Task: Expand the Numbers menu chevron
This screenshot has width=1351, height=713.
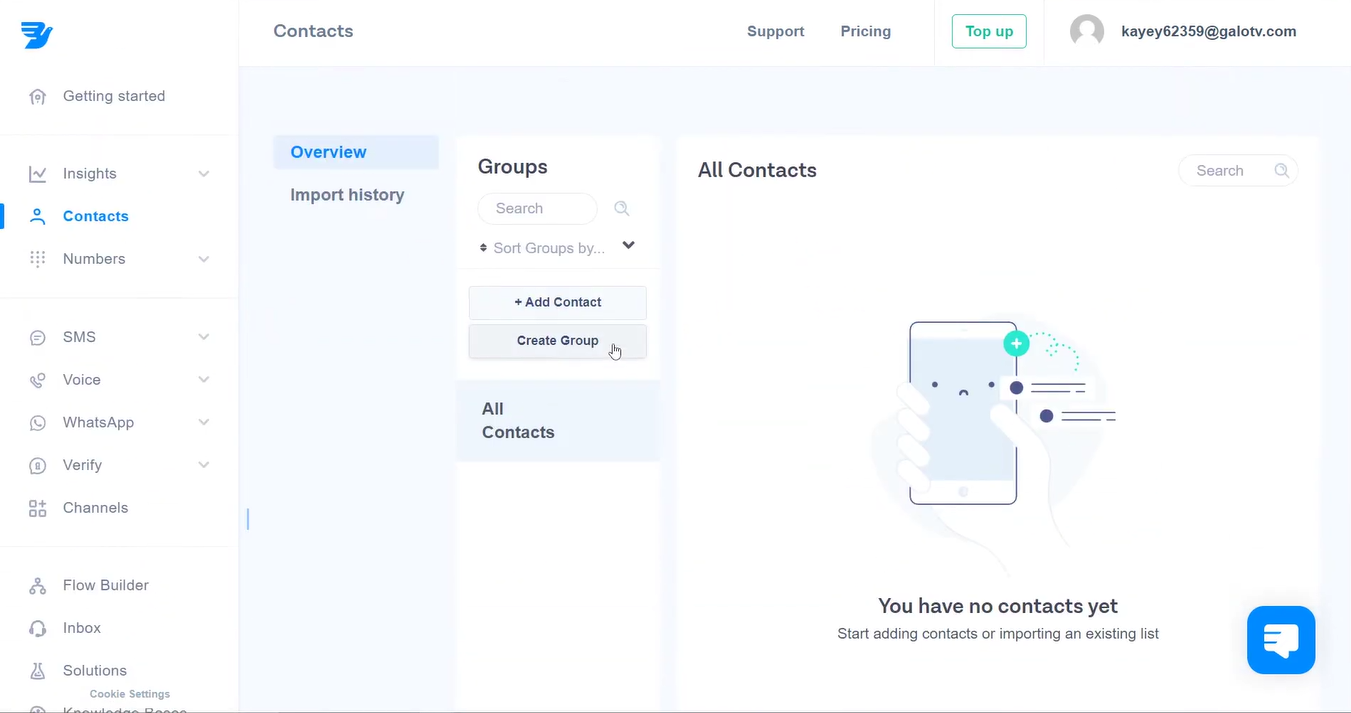Action: (204, 259)
